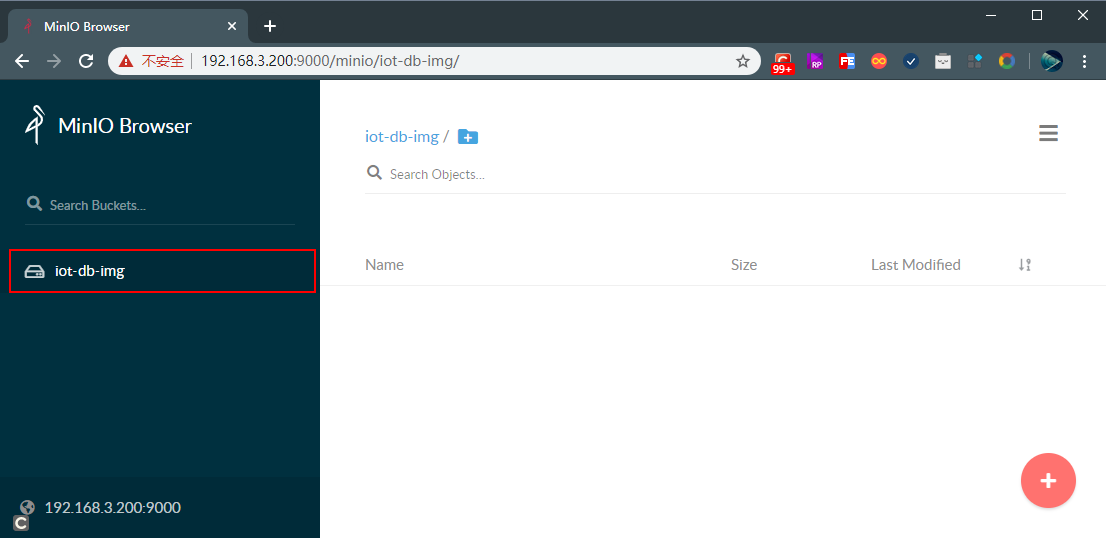Click the not secure warning triangle icon
Viewport: 1106px width, 538px height.
click(x=126, y=61)
